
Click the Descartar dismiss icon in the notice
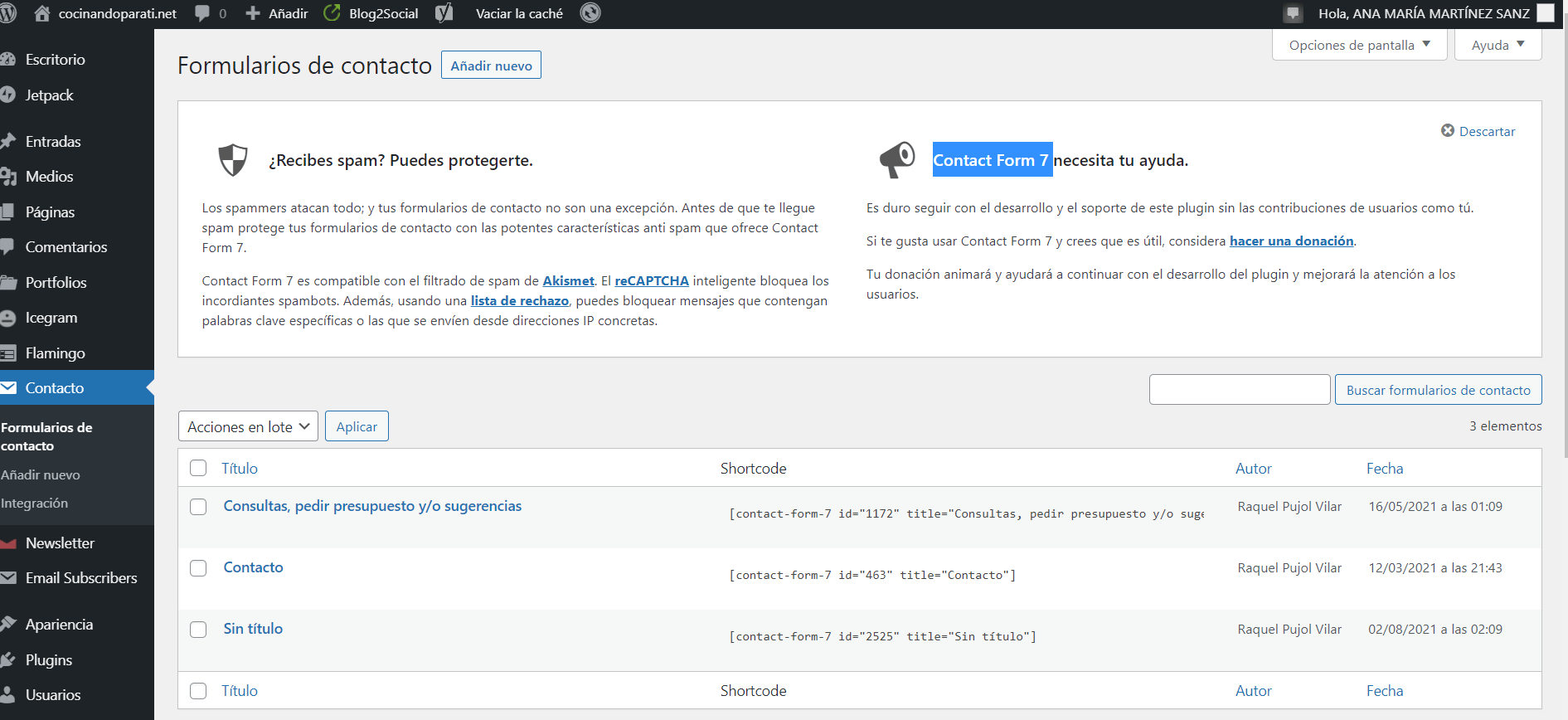click(x=1448, y=131)
